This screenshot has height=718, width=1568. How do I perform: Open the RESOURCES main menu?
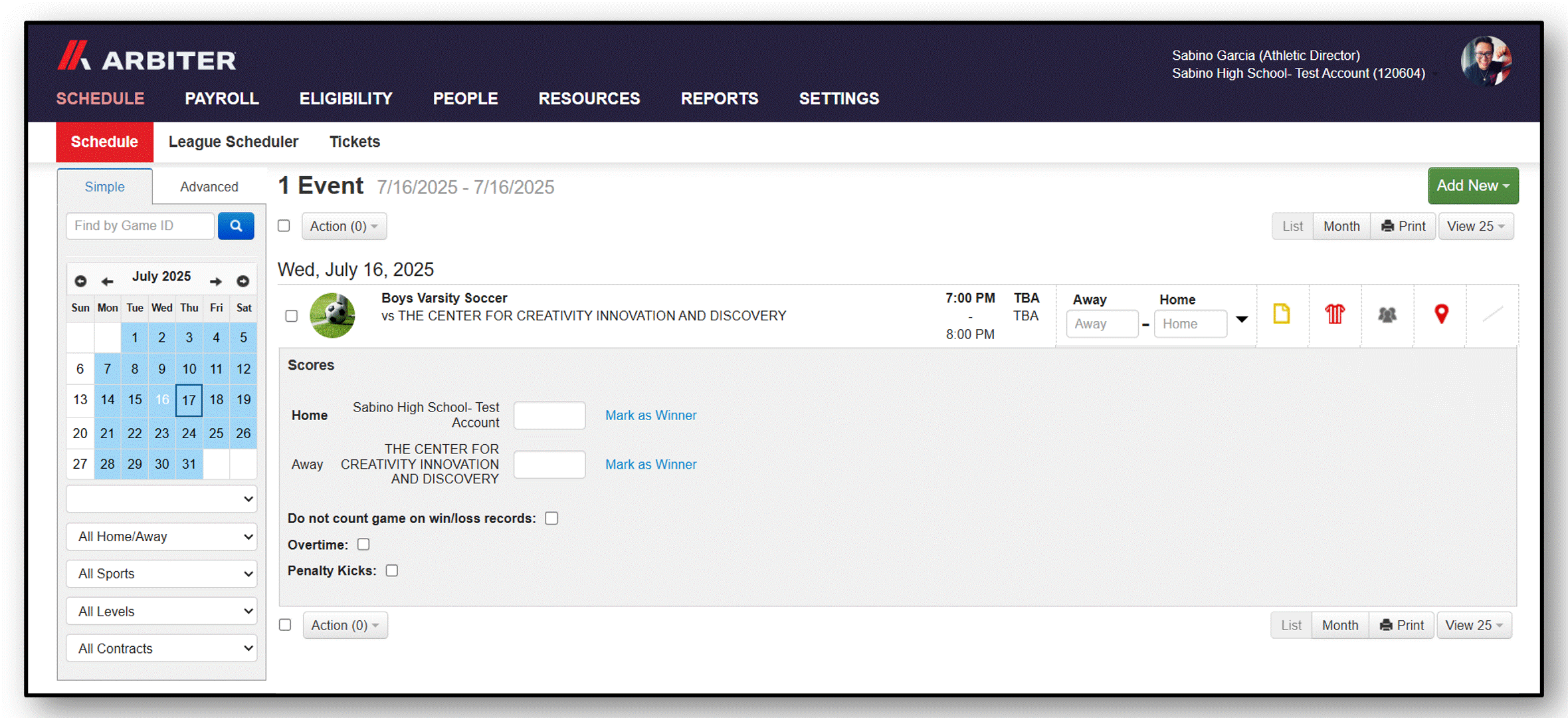point(589,98)
